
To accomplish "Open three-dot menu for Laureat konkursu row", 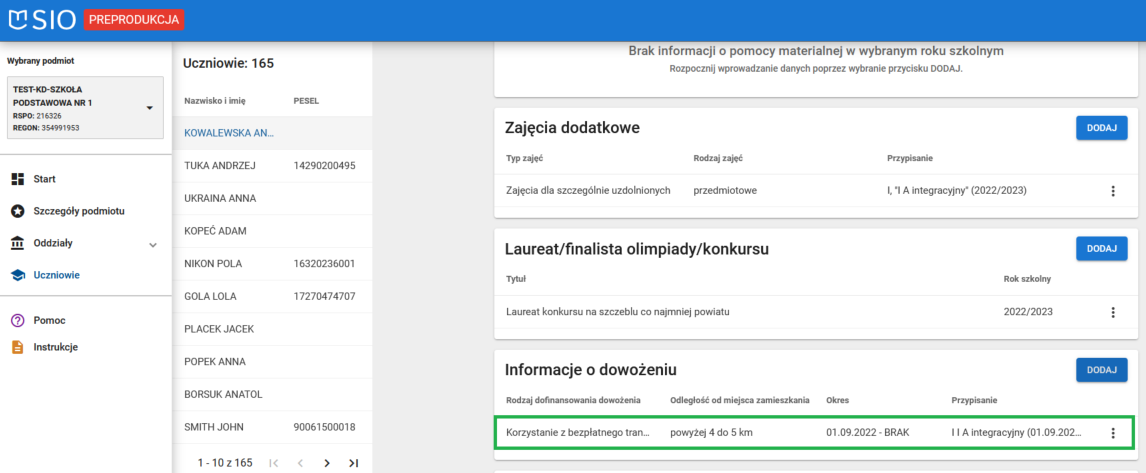I will coord(1113,312).
